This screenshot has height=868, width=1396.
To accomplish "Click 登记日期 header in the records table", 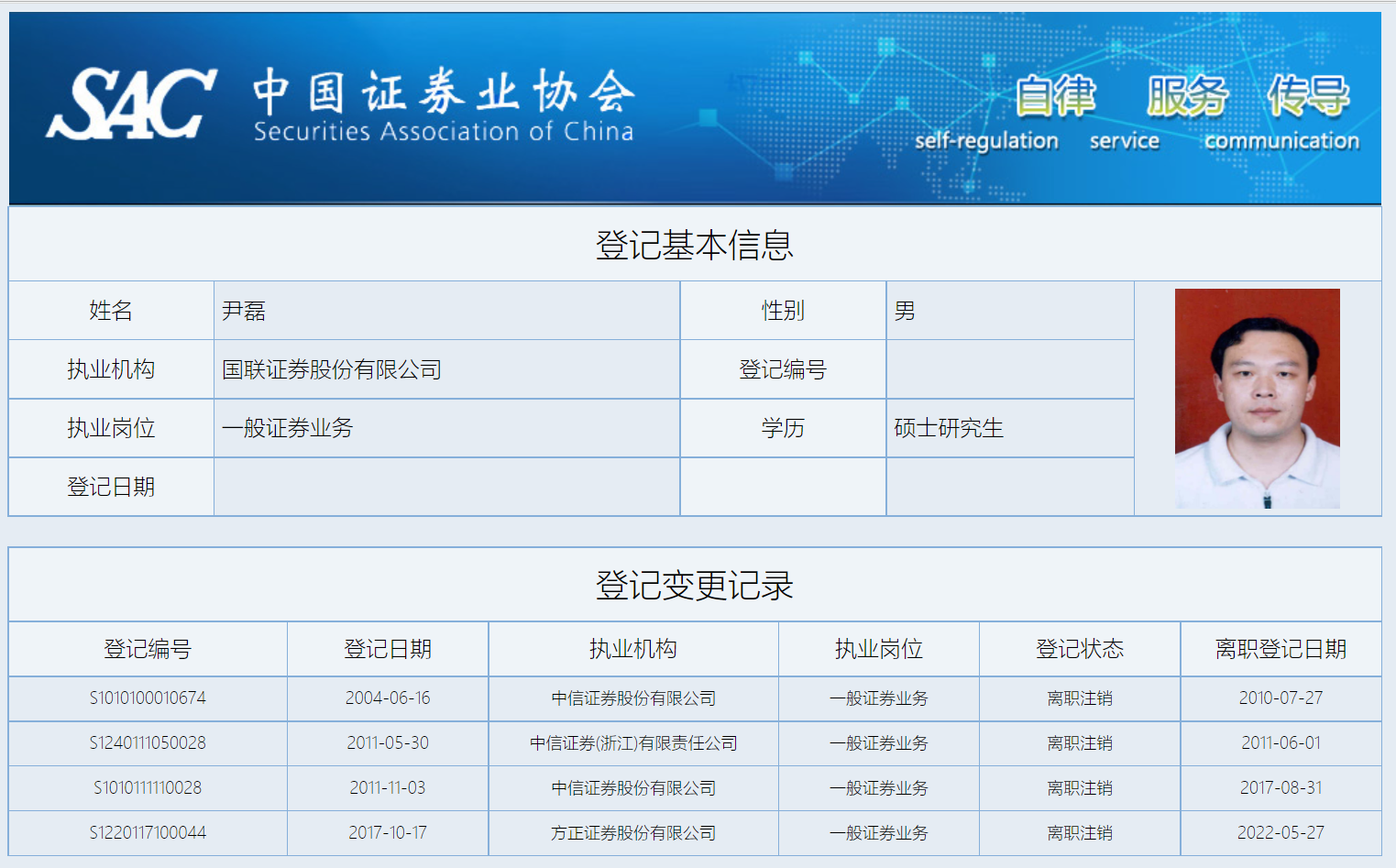I will tap(388, 649).
